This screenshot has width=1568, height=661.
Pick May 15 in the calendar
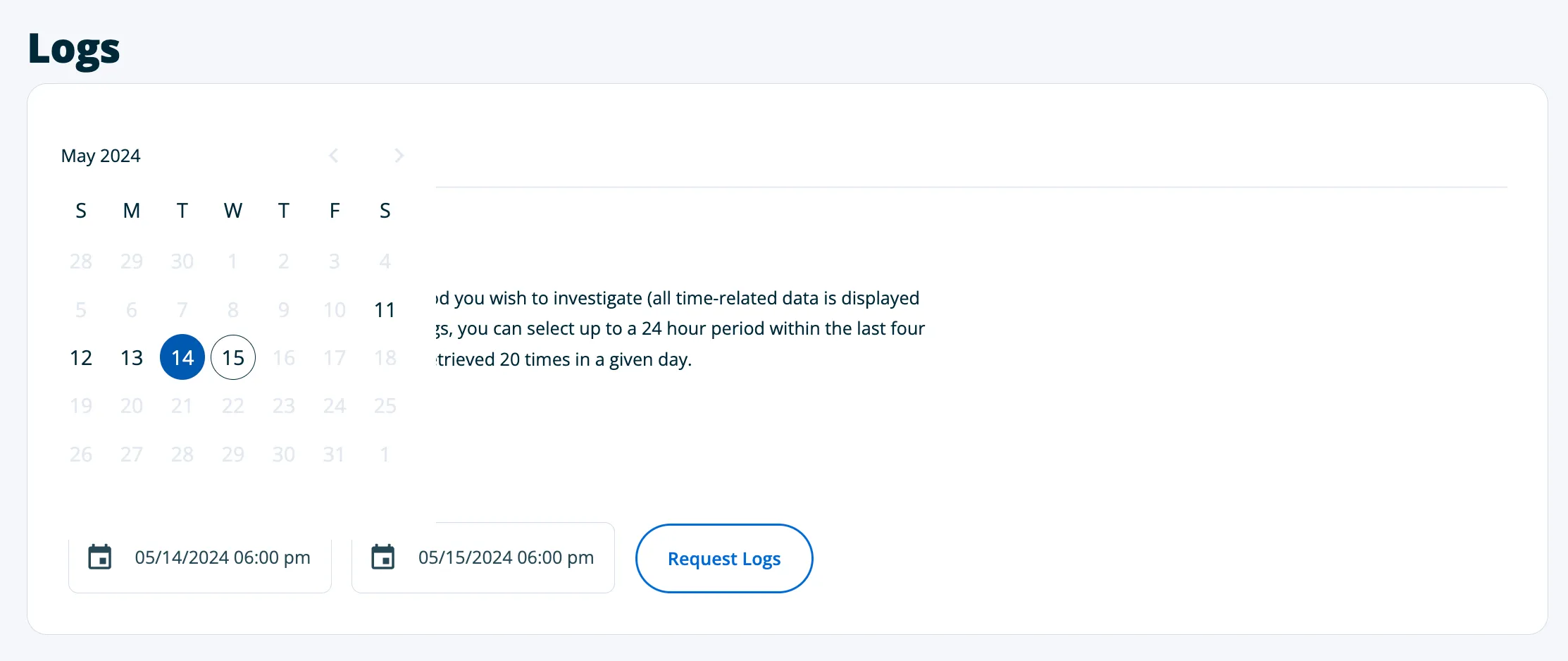tap(233, 358)
